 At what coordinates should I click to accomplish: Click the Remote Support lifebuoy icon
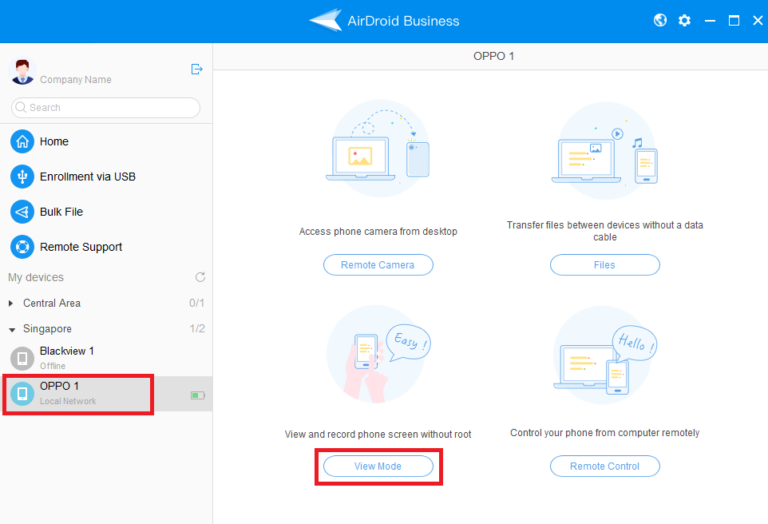pos(22,247)
